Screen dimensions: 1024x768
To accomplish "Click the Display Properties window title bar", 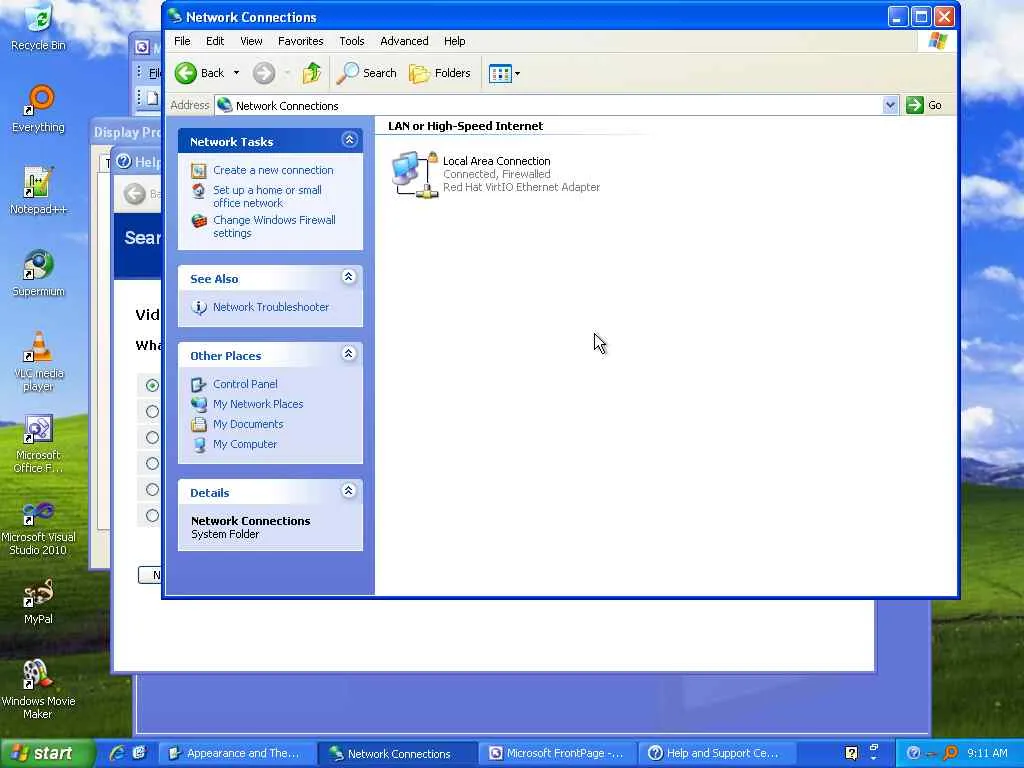I will point(125,133).
